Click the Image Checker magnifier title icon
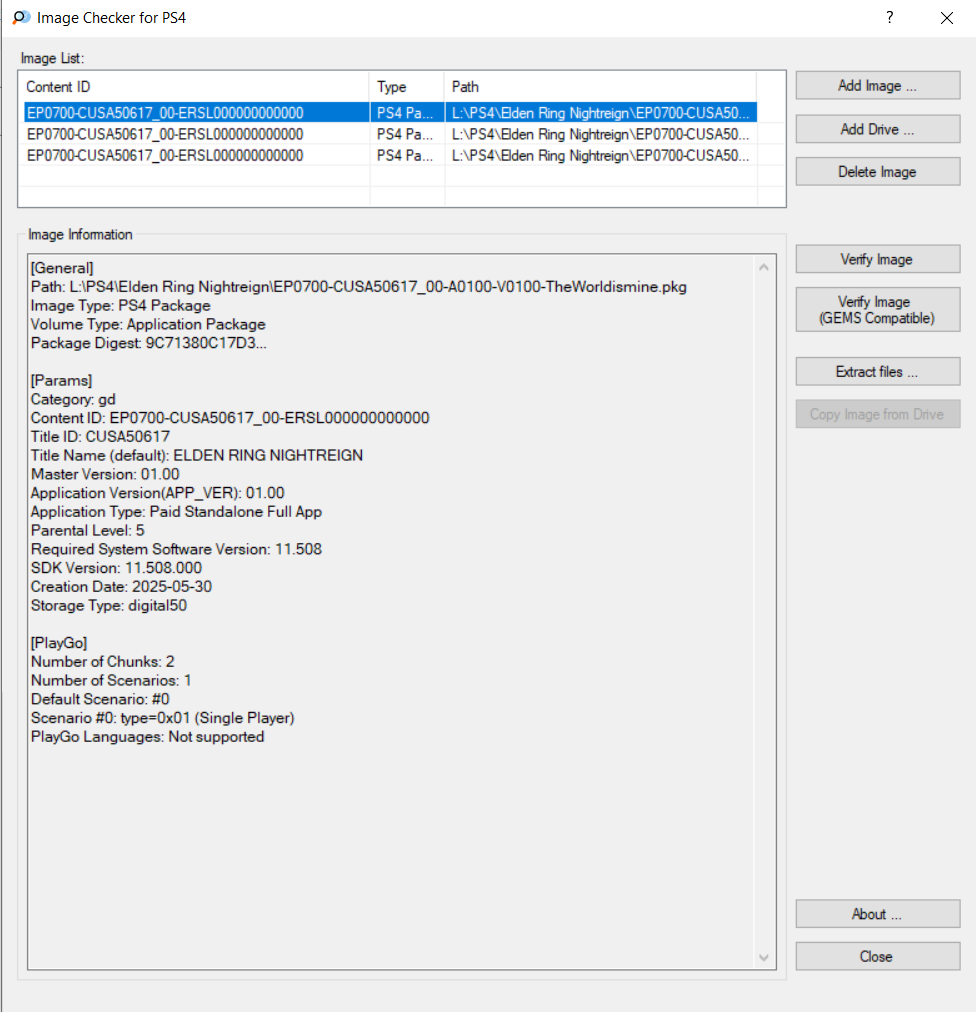This screenshot has height=1012, width=976. point(21,17)
